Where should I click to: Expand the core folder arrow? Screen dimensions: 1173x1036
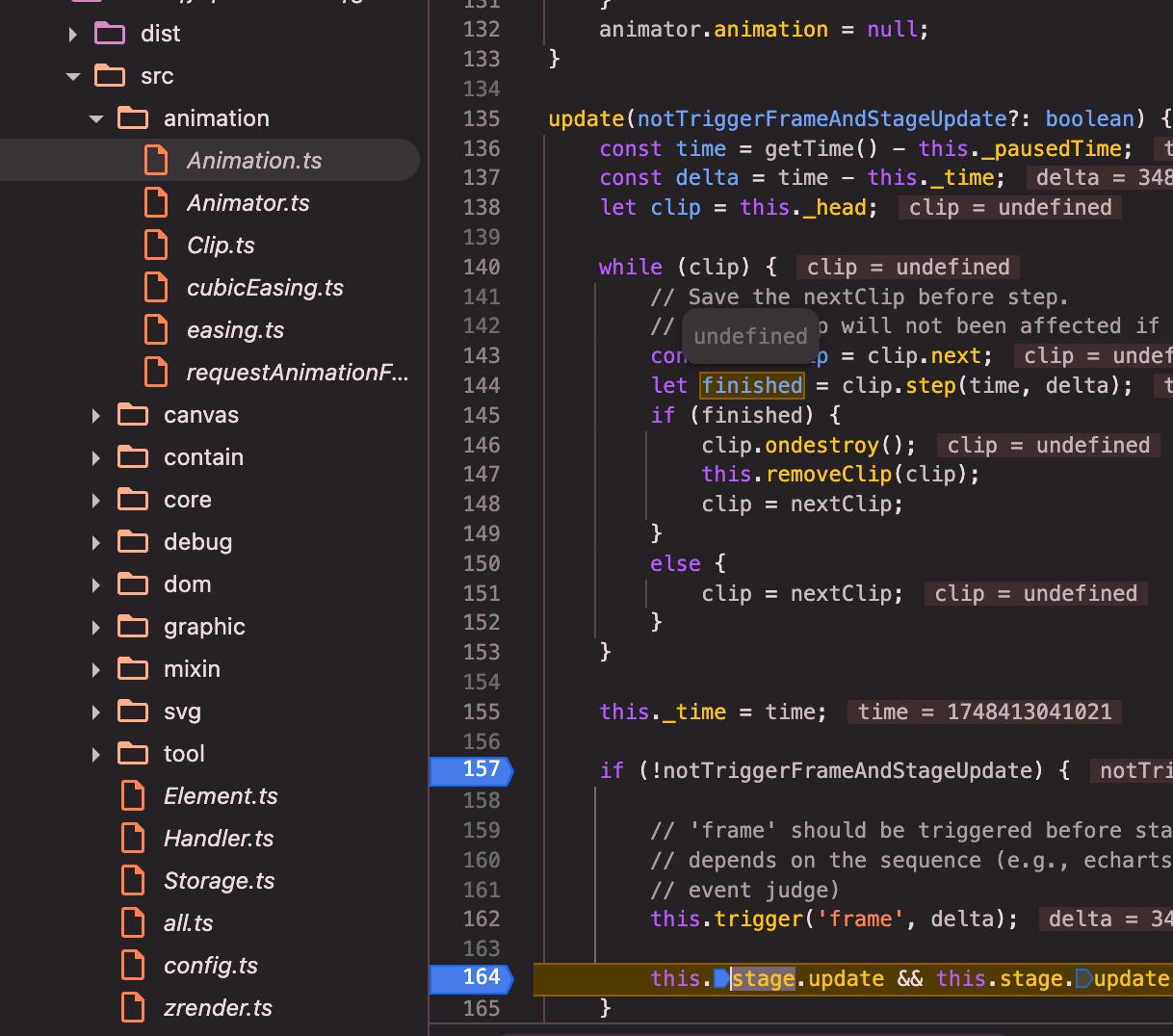[96, 500]
